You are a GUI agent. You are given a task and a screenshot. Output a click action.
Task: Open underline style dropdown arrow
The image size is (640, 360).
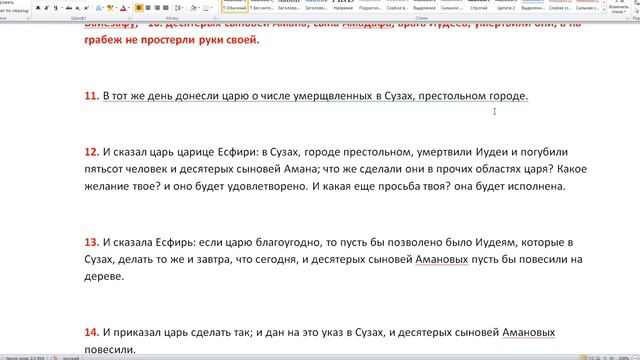(61, 8)
